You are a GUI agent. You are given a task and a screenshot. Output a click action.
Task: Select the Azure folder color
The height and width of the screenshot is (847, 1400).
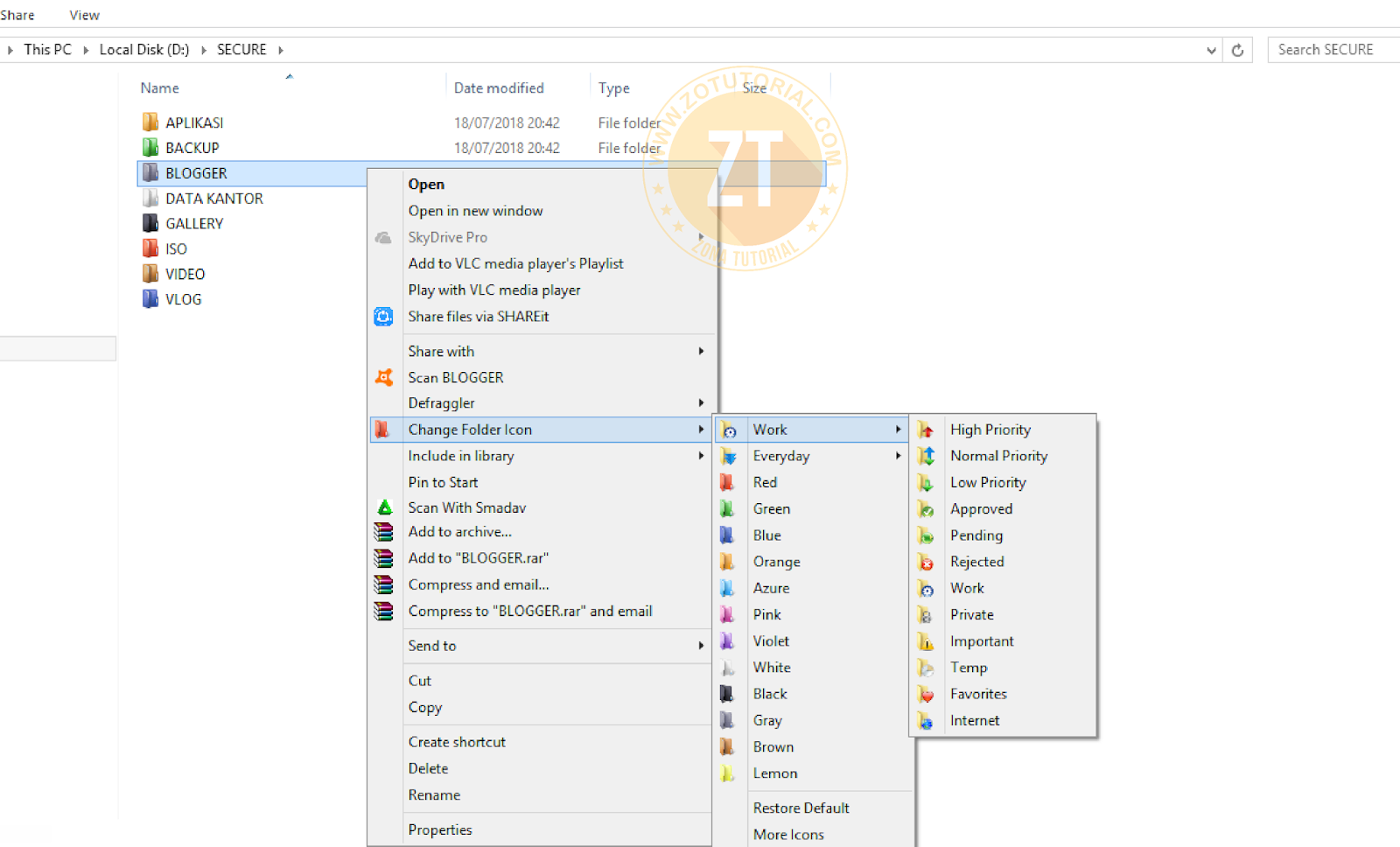tap(771, 588)
